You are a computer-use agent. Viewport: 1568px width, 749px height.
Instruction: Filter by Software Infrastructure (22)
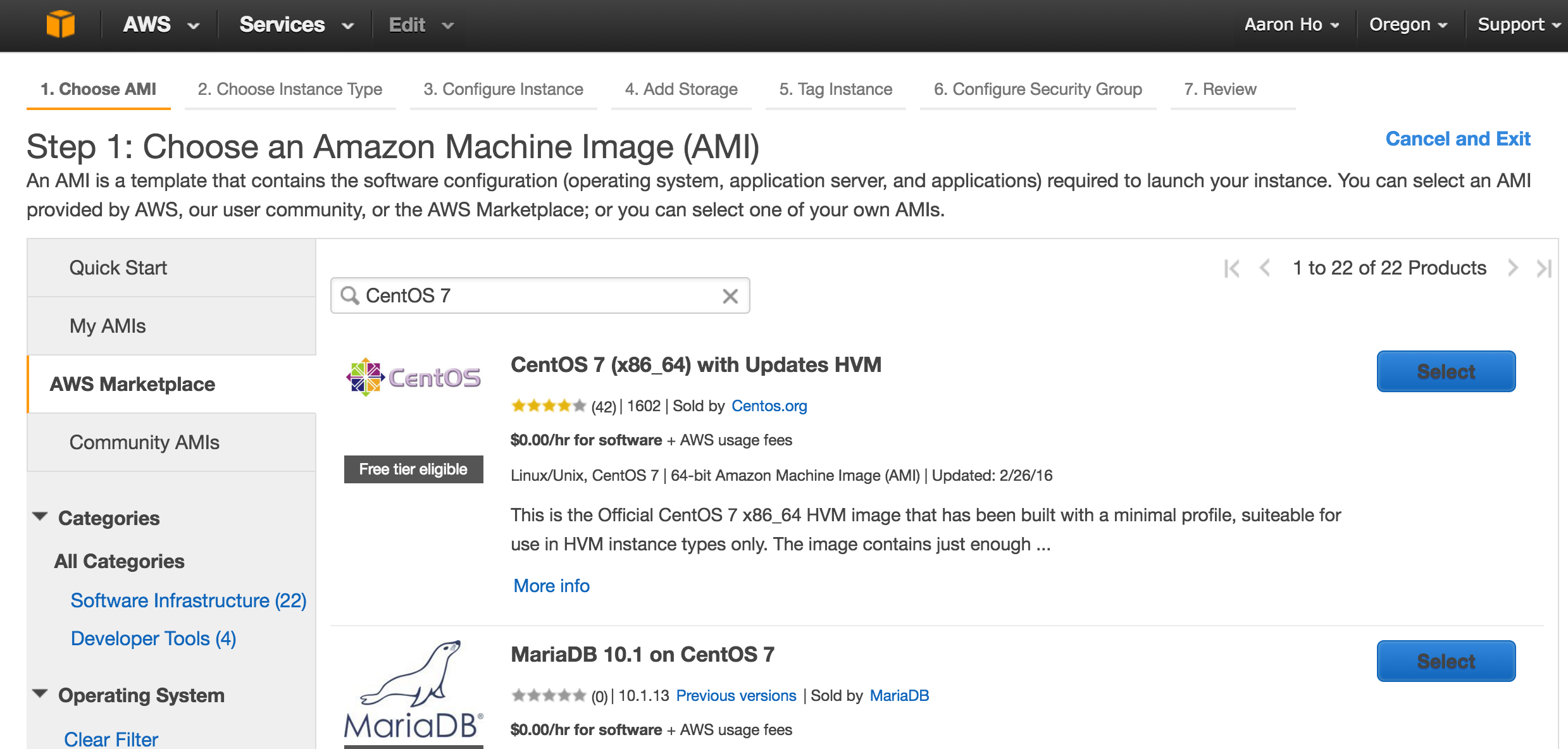189,600
